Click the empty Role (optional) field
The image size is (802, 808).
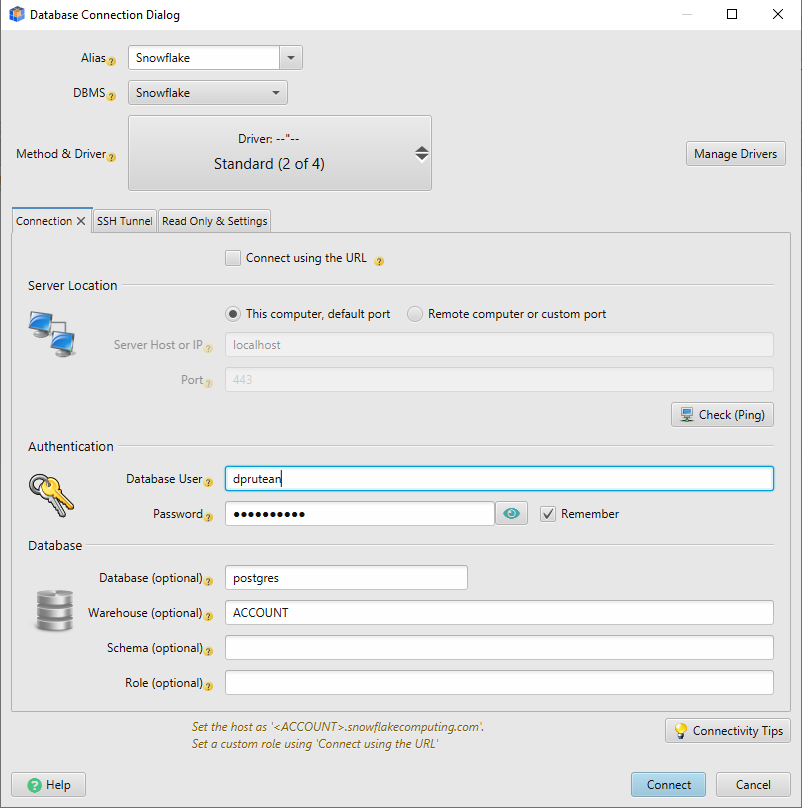[x=499, y=683]
